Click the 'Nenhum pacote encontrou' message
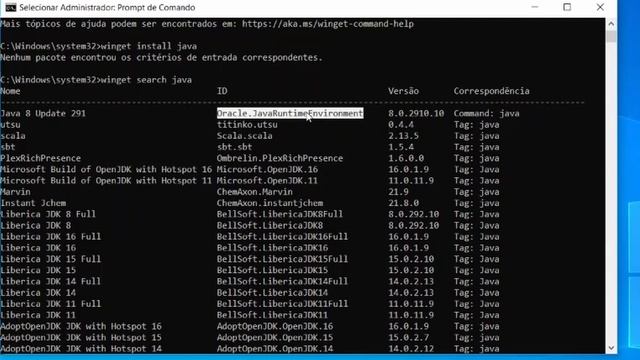 (161, 58)
